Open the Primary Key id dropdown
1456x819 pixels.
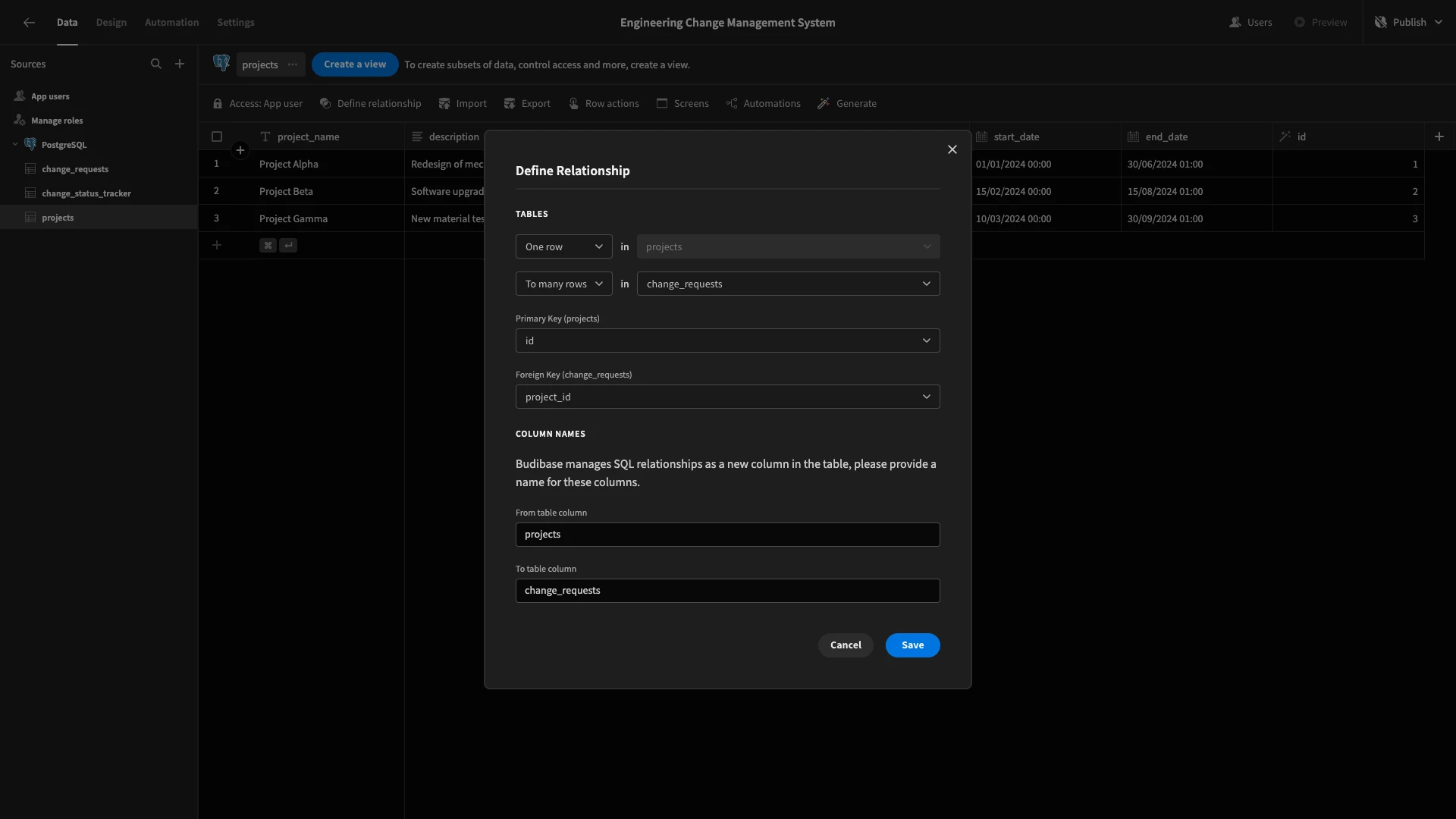coord(728,340)
